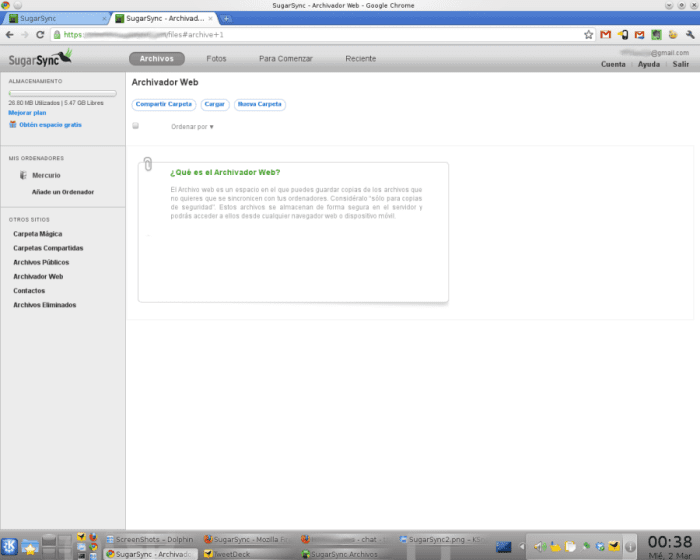Switch to ScreenShots - Dolphin taskbar window

[150, 539]
